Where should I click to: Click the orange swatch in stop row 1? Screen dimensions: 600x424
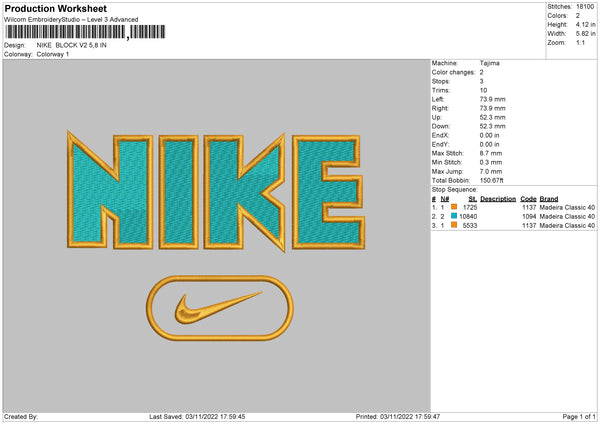tap(454, 207)
